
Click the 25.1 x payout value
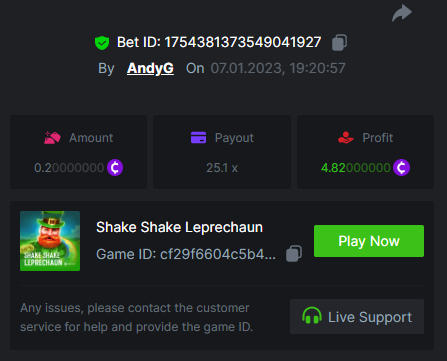(222, 168)
